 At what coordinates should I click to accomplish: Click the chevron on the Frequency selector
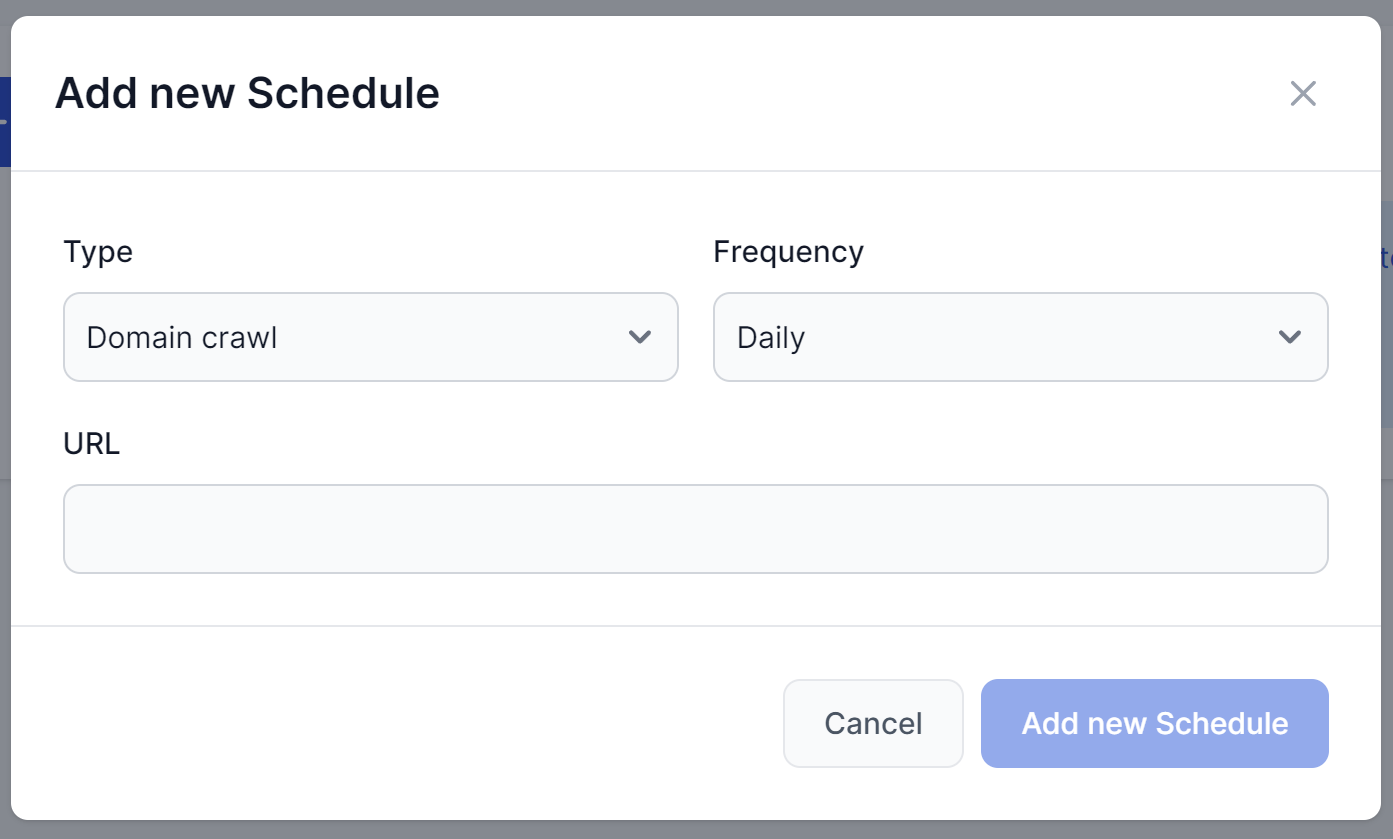coord(1290,337)
